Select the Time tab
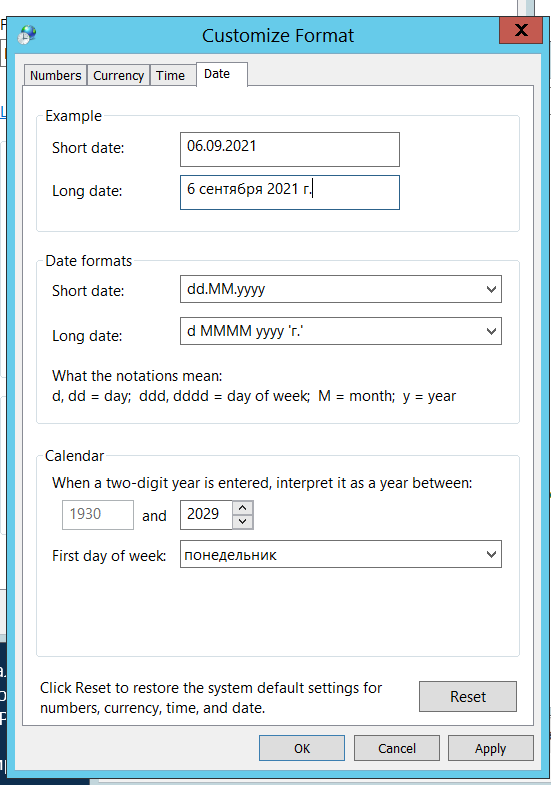Viewport: 551px width, 785px height. tap(171, 75)
